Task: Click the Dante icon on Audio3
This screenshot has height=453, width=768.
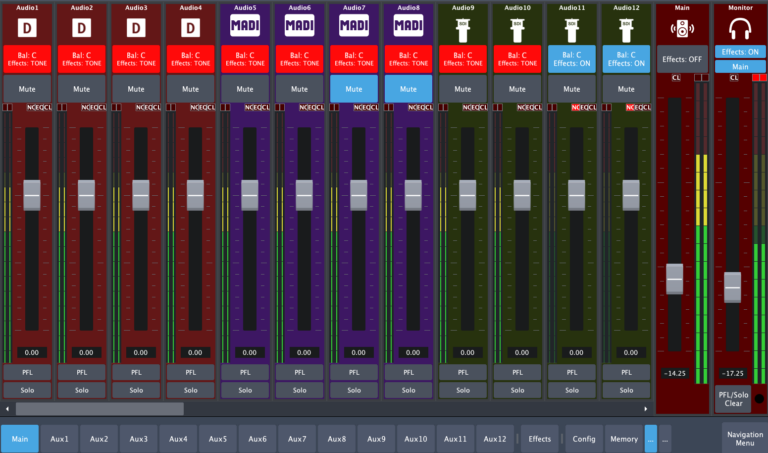Action: tap(136, 28)
